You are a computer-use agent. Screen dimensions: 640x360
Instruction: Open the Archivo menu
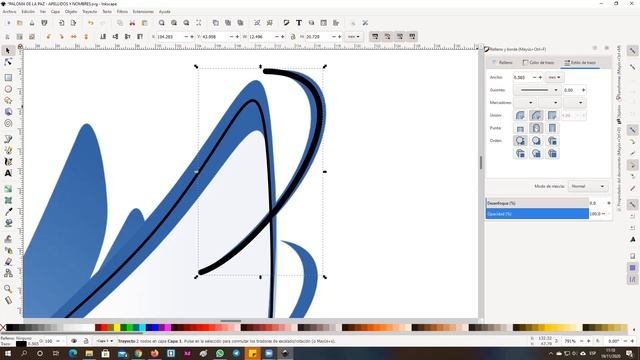[x=9, y=12]
